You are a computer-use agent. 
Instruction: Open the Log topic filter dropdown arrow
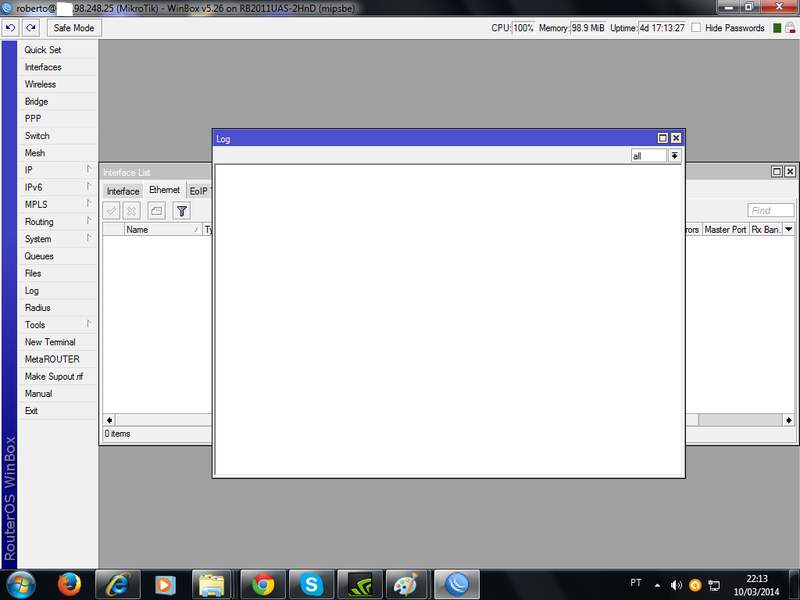click(674, 156)
